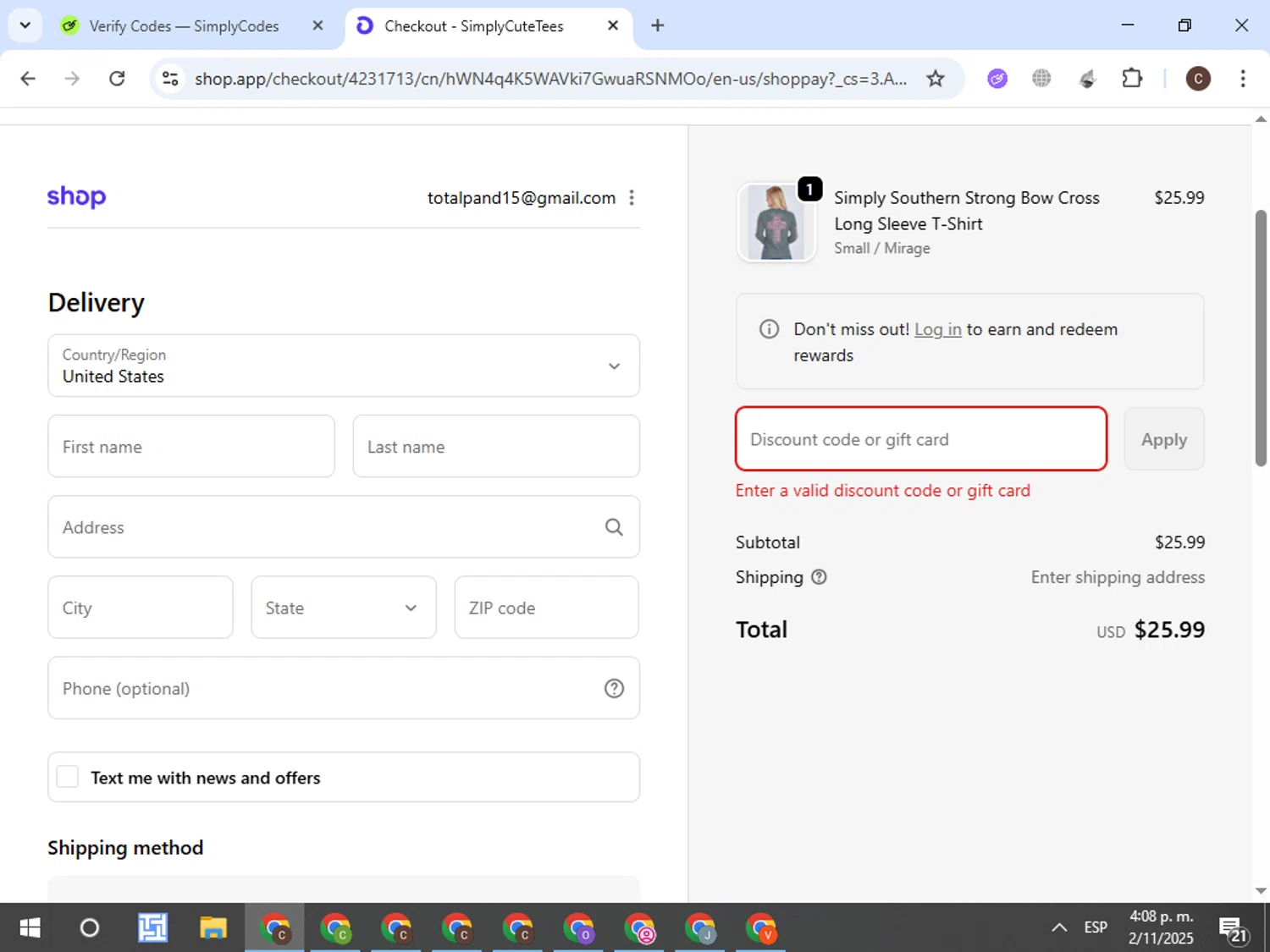Click the address search magnifier icon
Viewport: 1270px width, 952px height.
614,527
